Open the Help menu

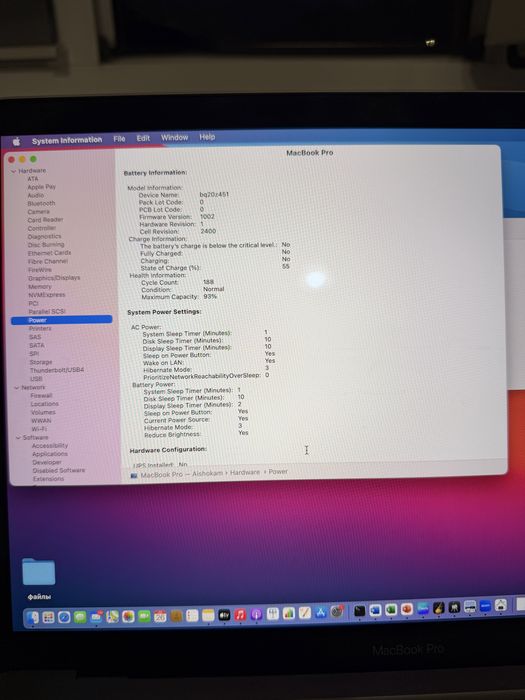pyautogui.click(x=207, y=137)
